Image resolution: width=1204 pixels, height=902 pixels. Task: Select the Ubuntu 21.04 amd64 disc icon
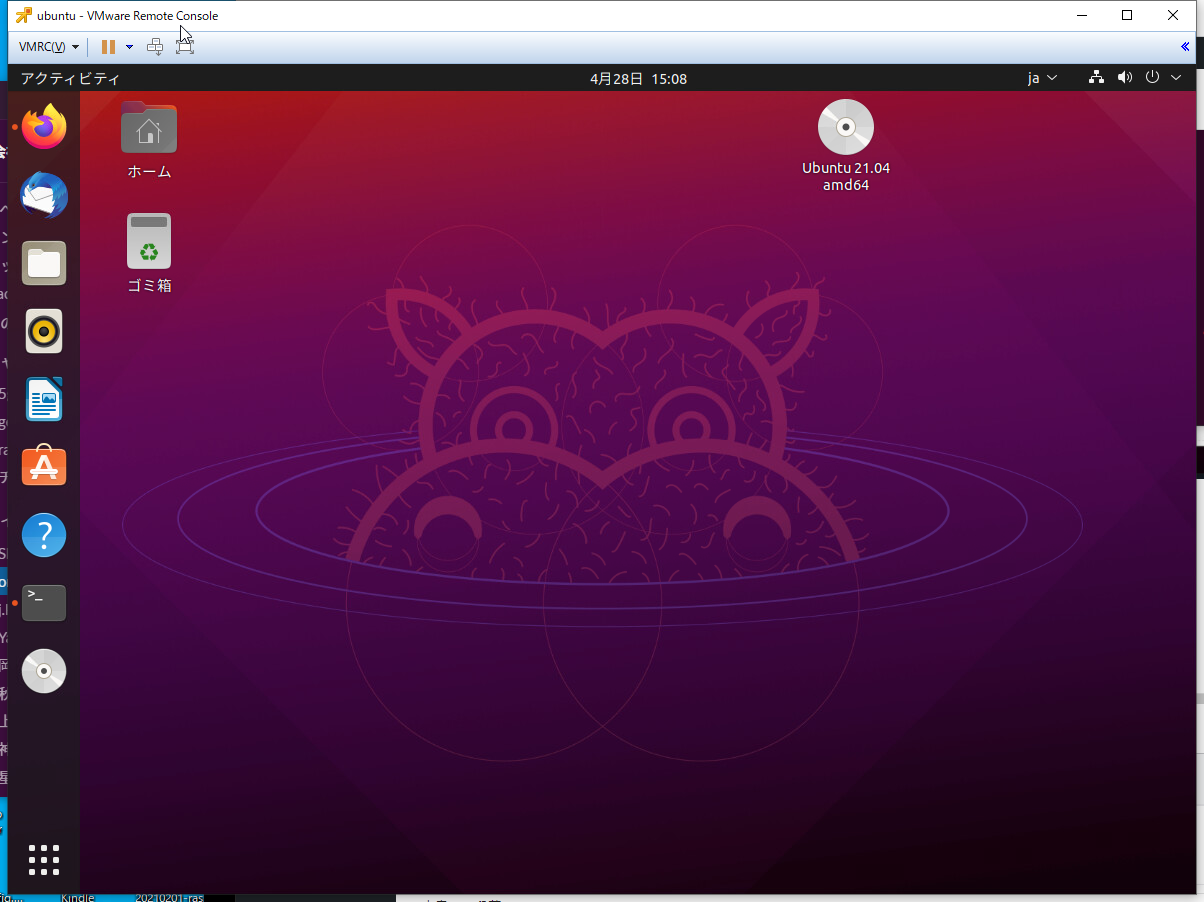point(846,146)
